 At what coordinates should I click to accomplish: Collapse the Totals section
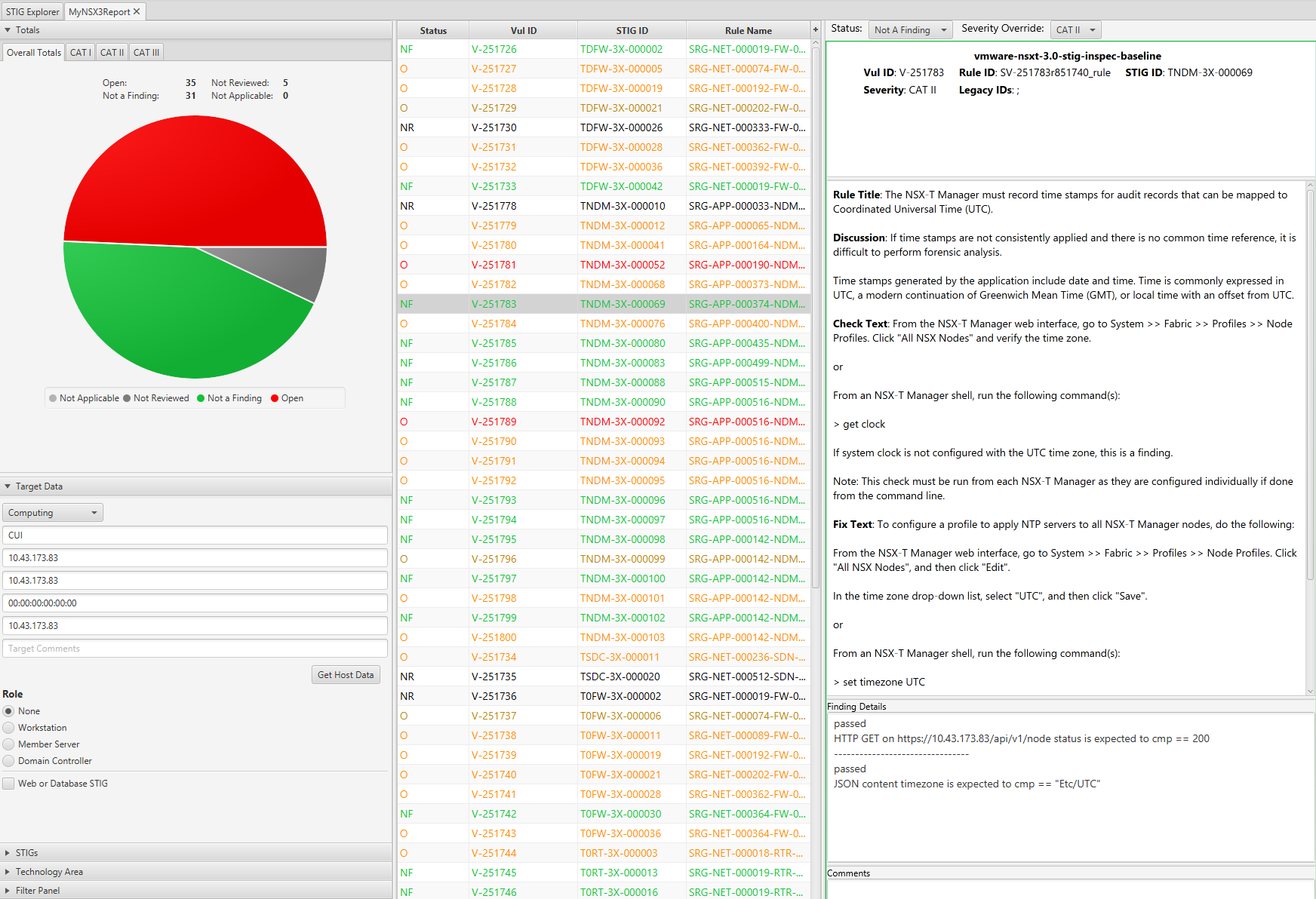tap(8, 30)
